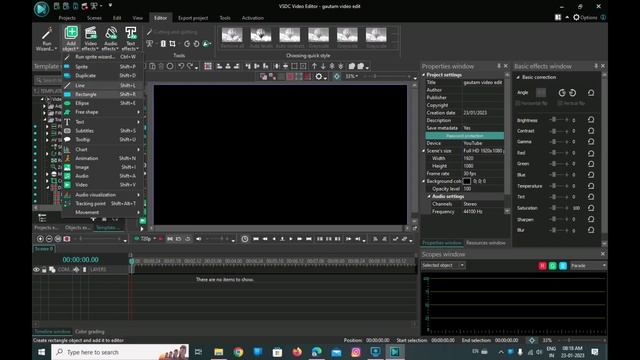The image size is (640, 360).
Task: Adjust the Temperature slider
Action: [559, 186]
